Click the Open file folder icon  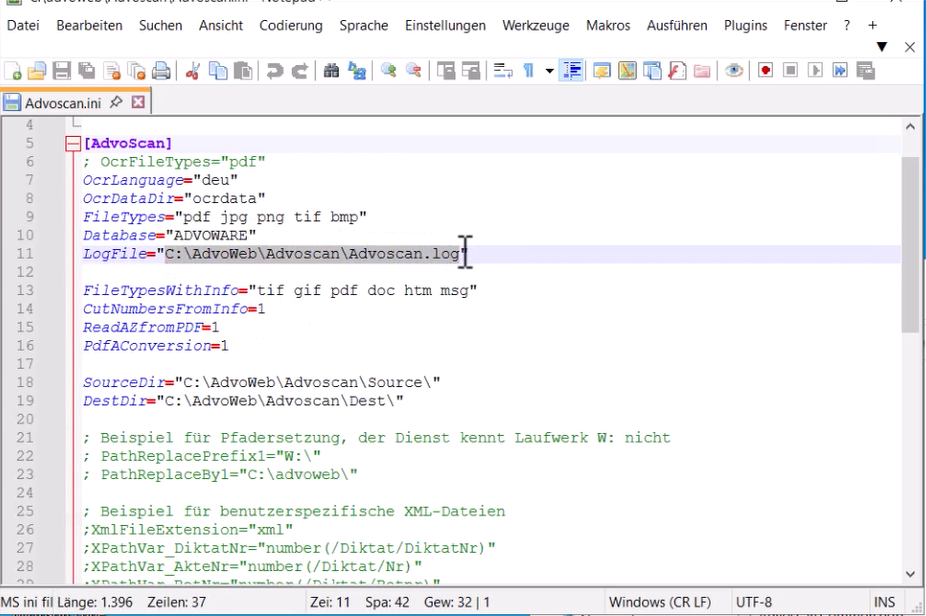(37, 71)
